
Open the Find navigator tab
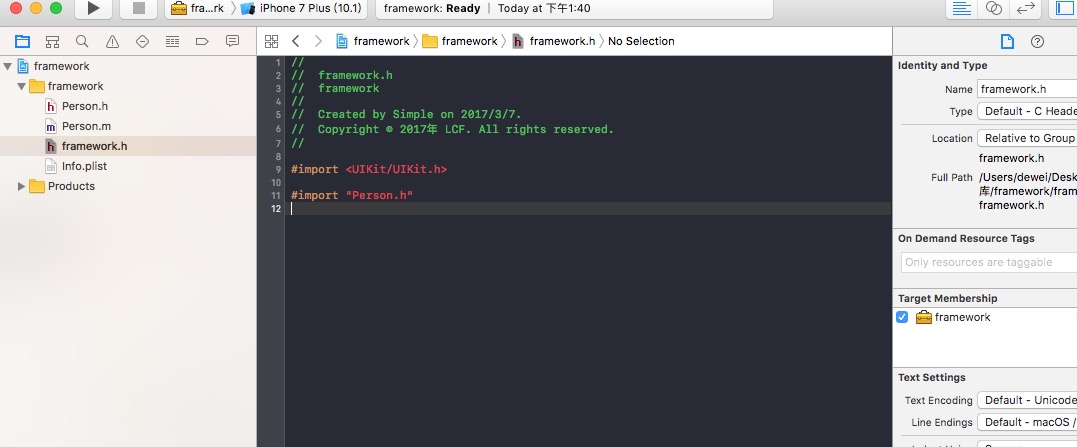point(82,41)
